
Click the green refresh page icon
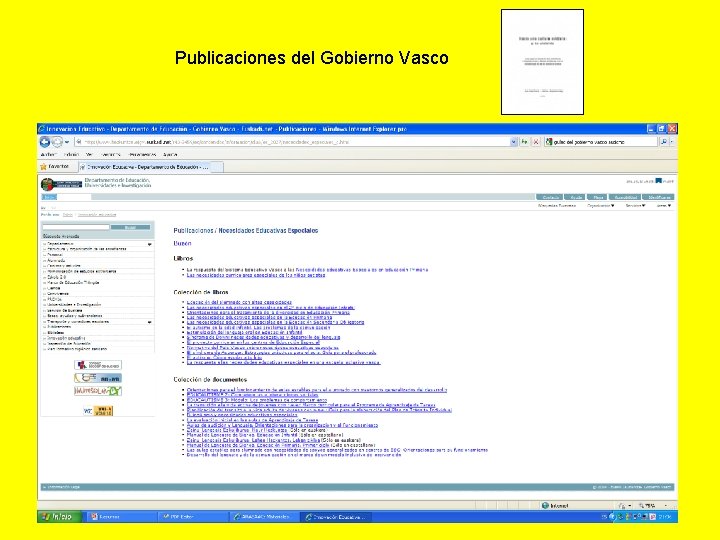coord(524,142)
